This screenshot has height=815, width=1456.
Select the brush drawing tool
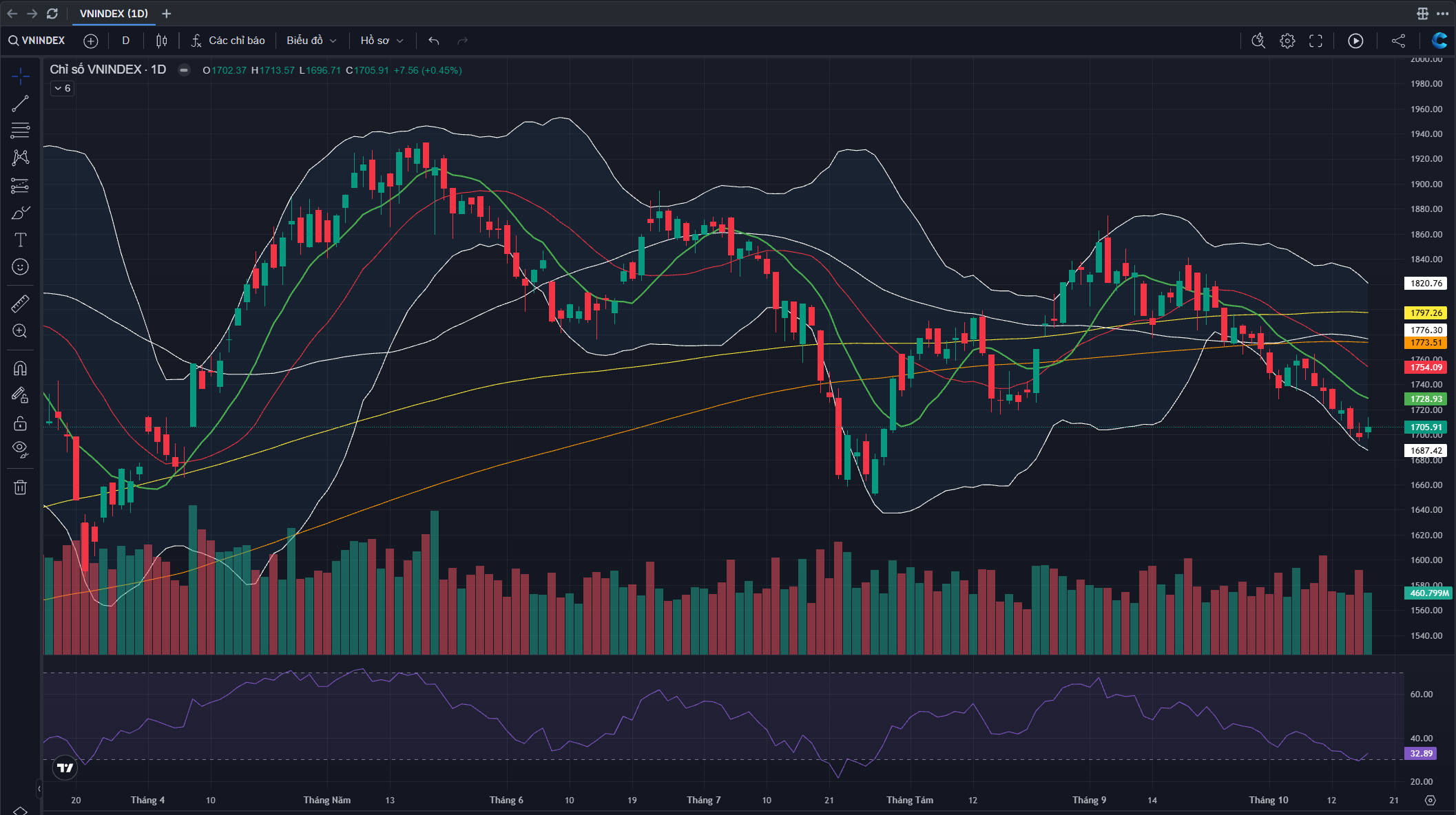click(x=21, y=213)
